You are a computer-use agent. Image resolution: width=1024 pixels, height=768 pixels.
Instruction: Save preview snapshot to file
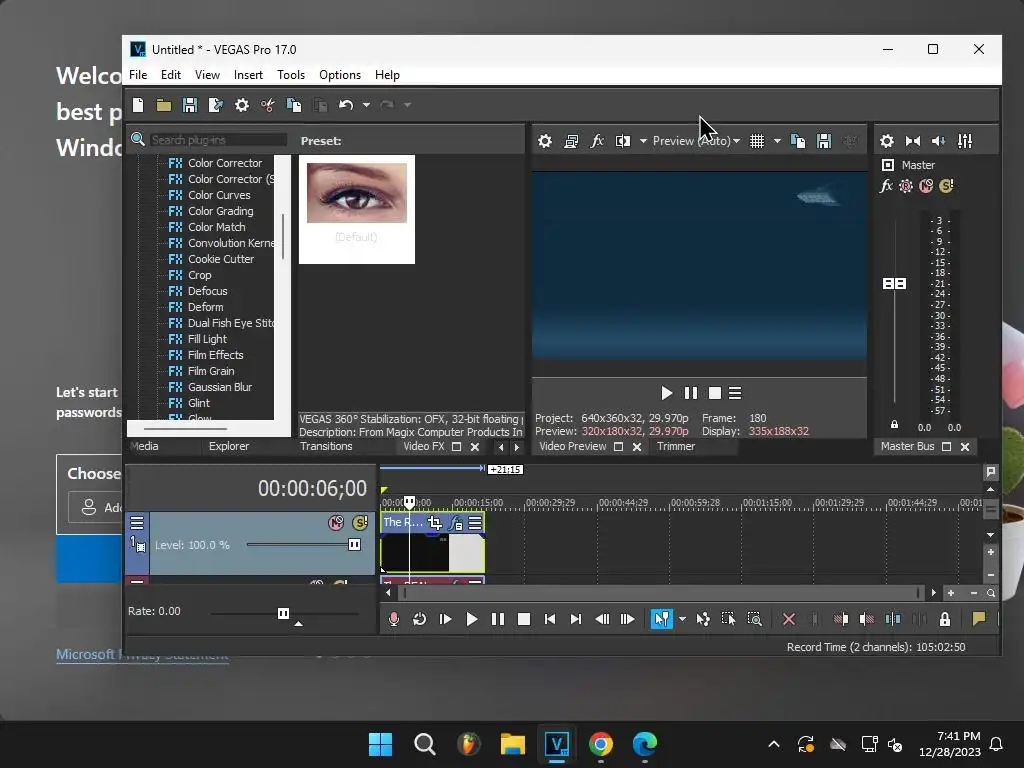[824, 141]
